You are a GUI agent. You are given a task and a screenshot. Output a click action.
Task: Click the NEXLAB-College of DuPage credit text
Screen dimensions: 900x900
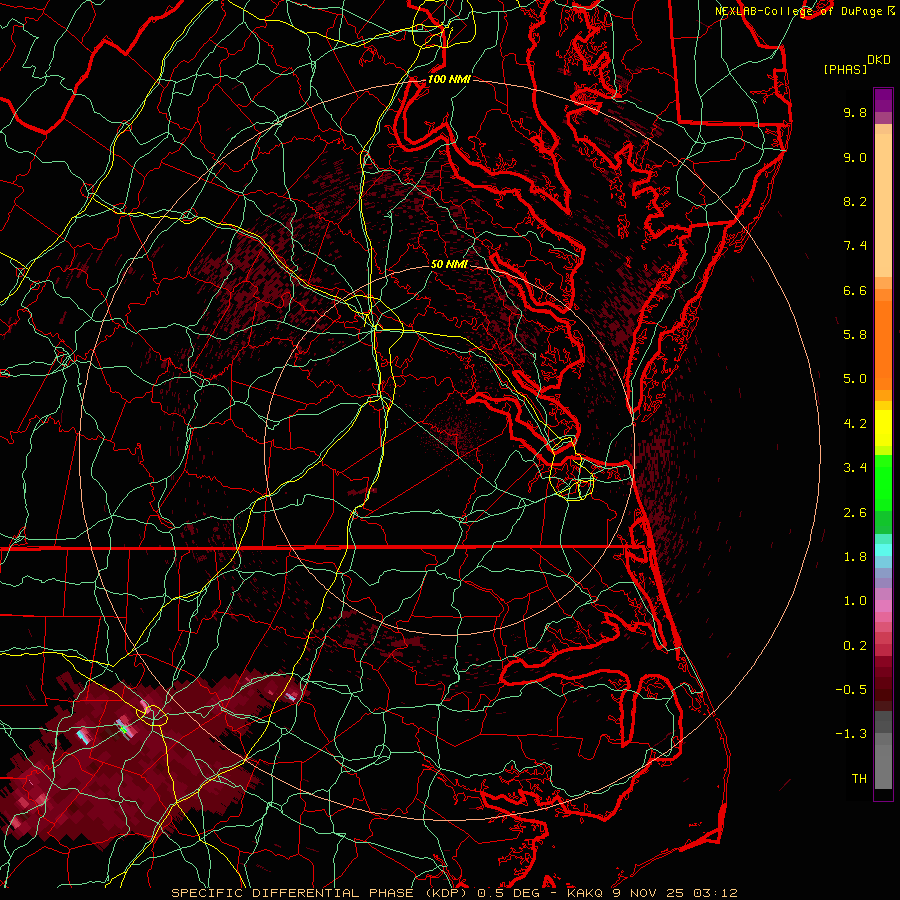[801, 11]
